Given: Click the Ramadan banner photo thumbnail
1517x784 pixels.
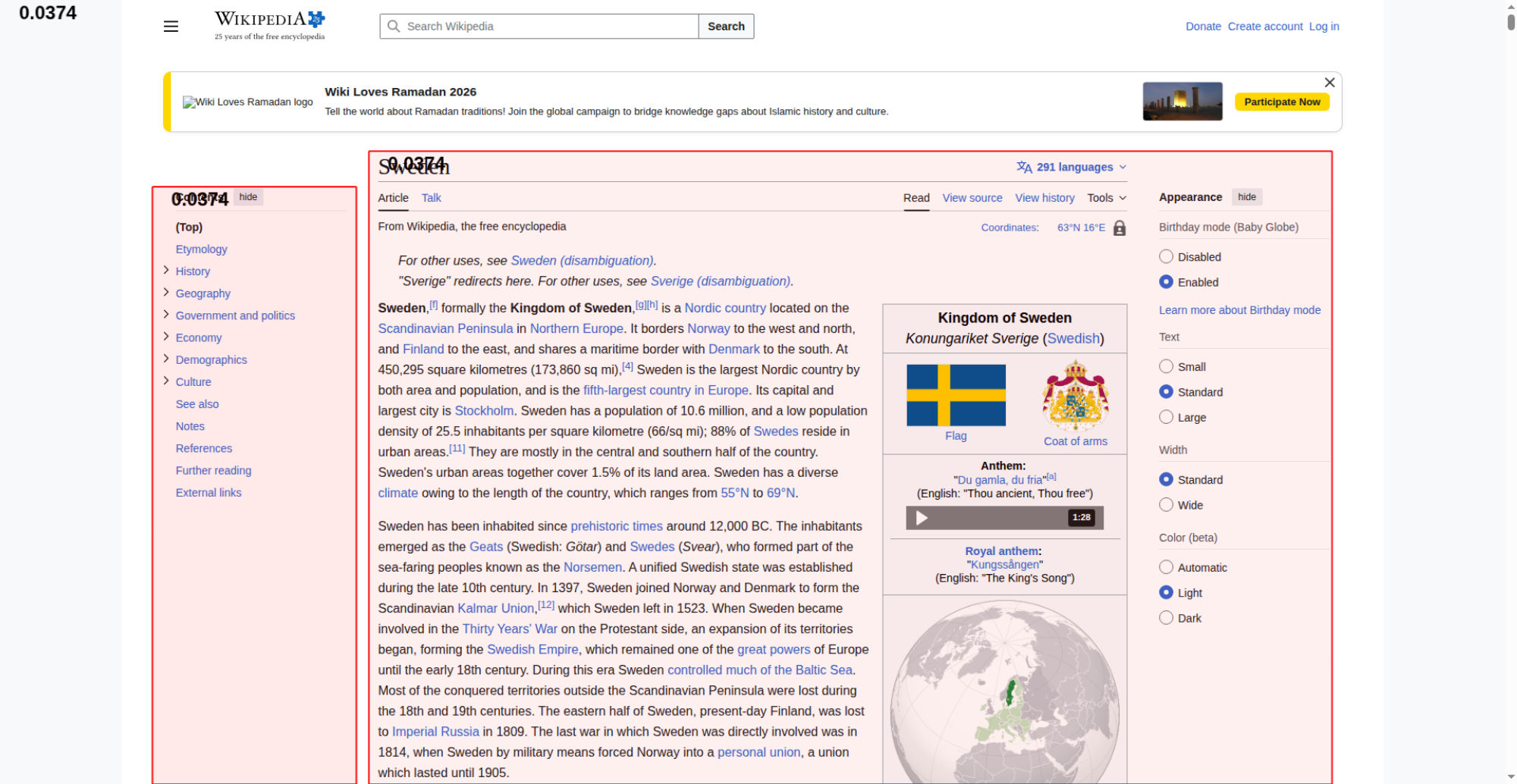Looking at the screenshot, I should pyautogui.click(x=1182, y=102).
